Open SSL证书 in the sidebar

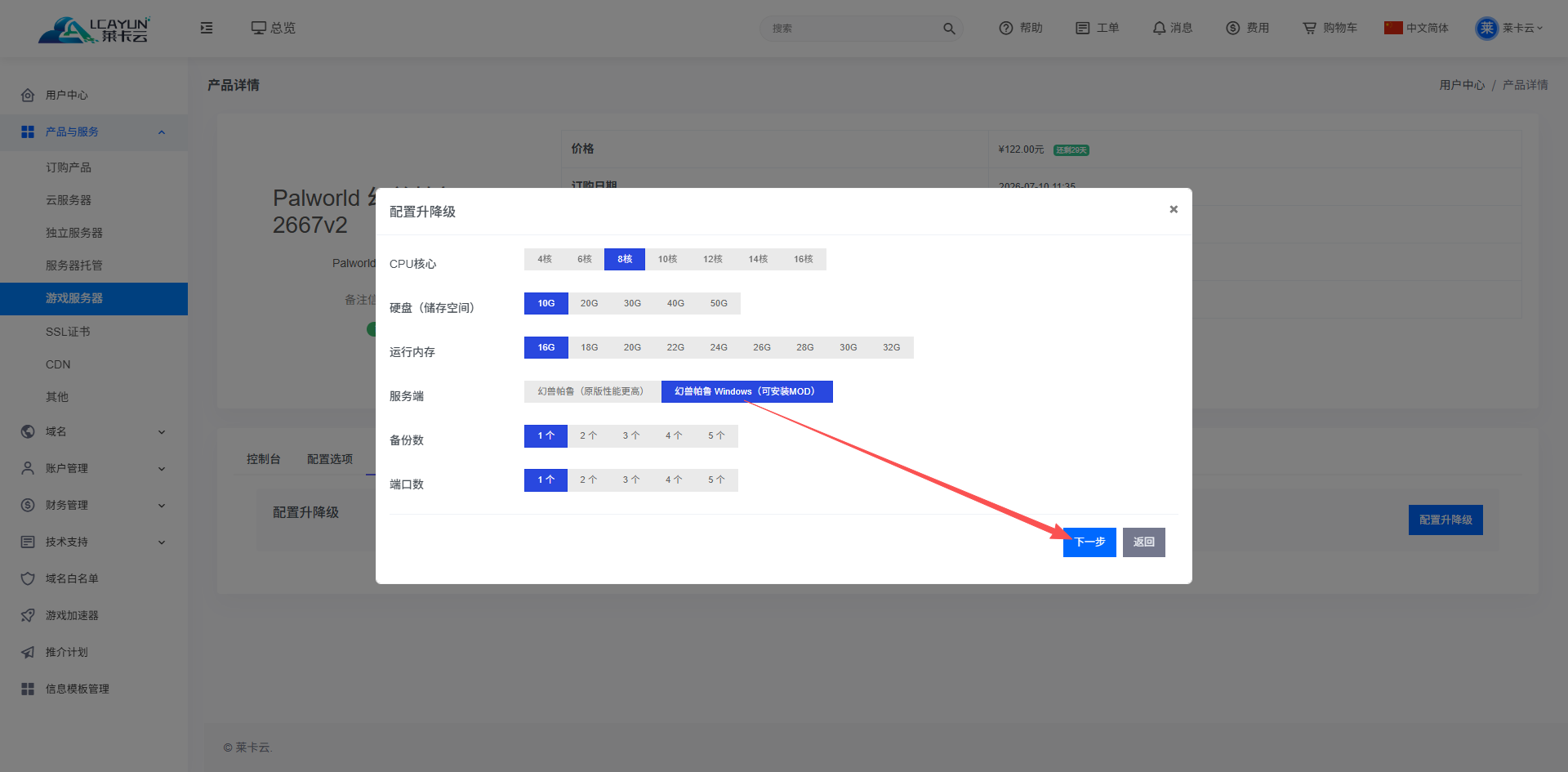point(68,332)
